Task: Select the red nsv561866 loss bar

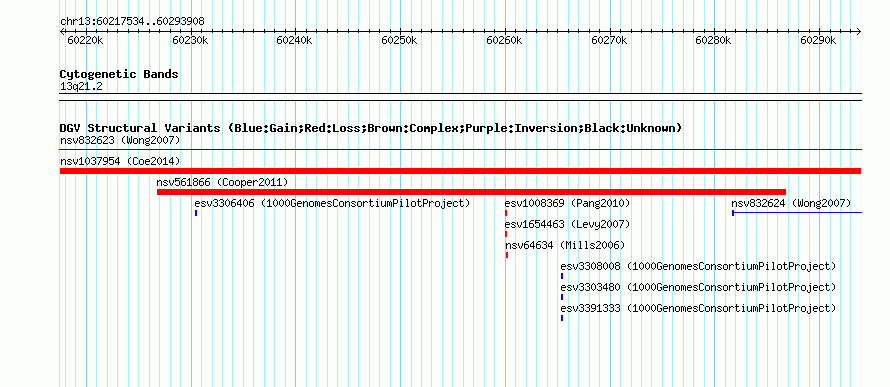Action: point(471,192)
